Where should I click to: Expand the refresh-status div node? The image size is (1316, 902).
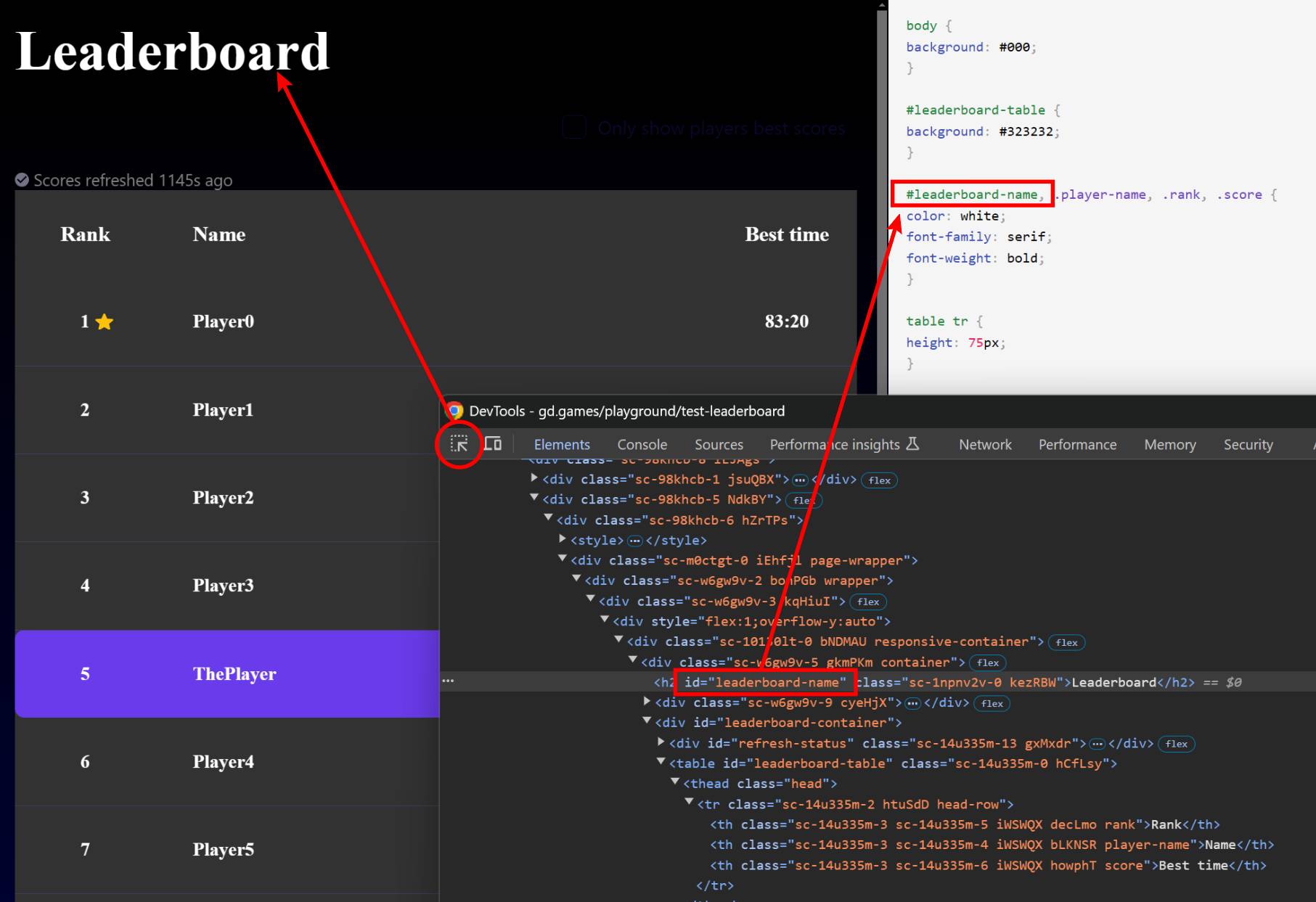[661, 742]
